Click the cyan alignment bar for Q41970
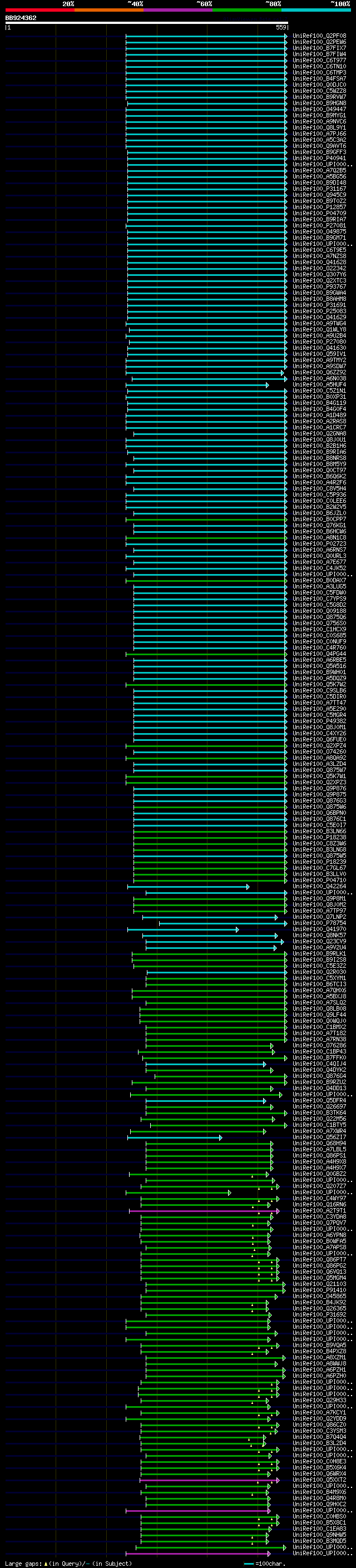This screenshot has width=356, height=1568. pos(183,929)
